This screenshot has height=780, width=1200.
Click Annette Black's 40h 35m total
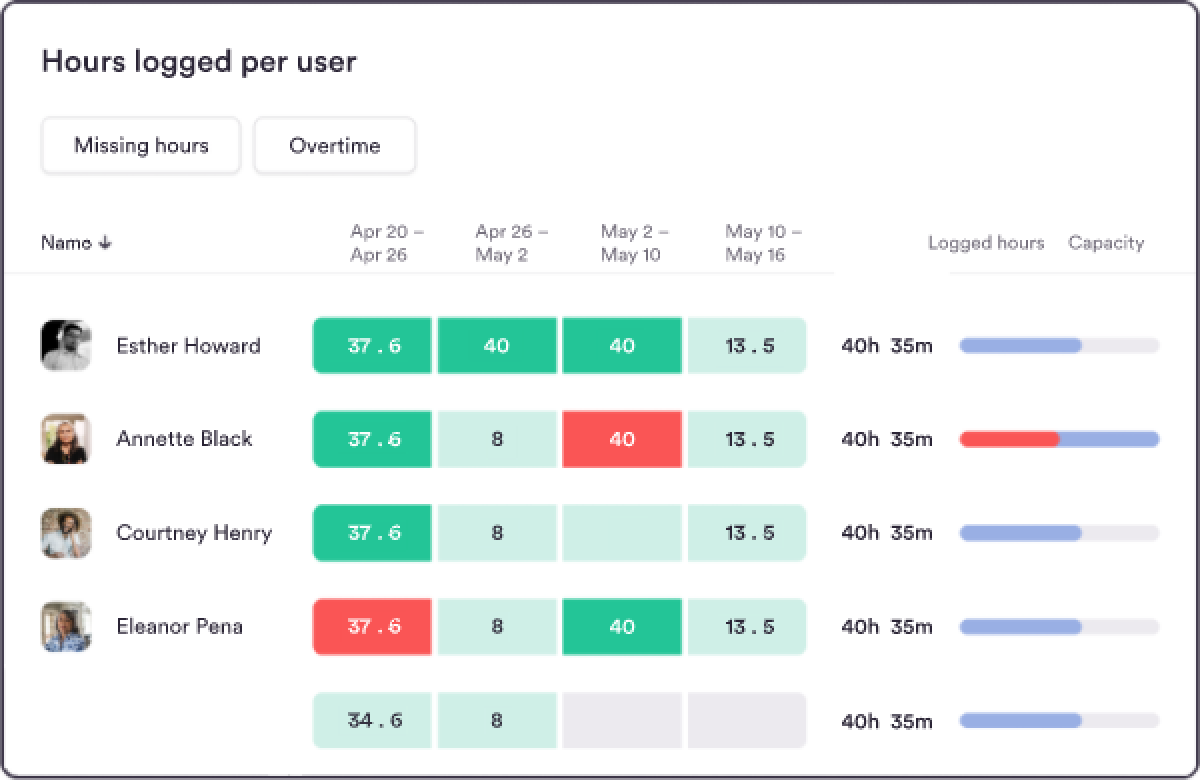885,439
